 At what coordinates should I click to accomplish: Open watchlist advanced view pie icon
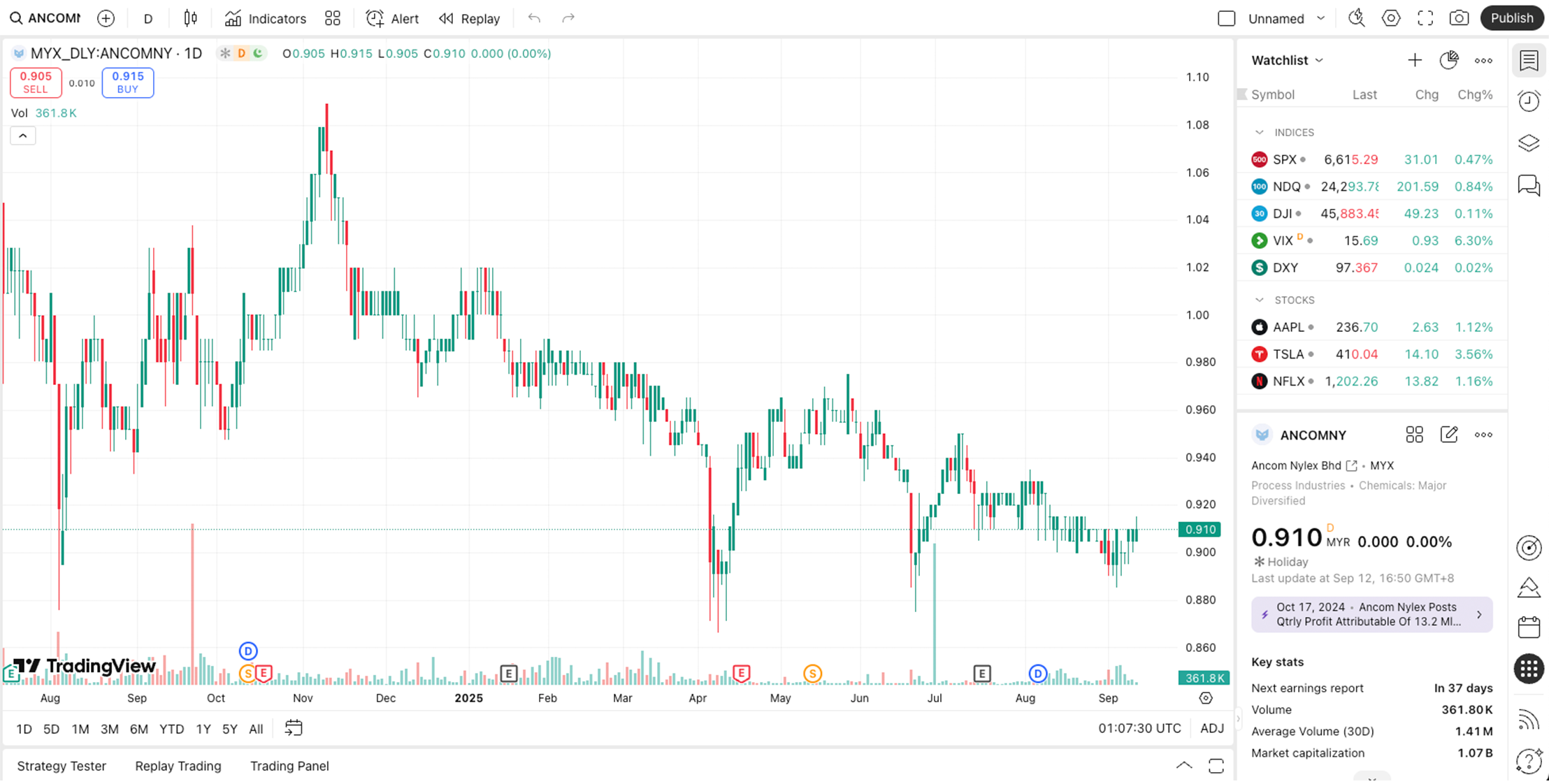click(x=1449, y=60)
